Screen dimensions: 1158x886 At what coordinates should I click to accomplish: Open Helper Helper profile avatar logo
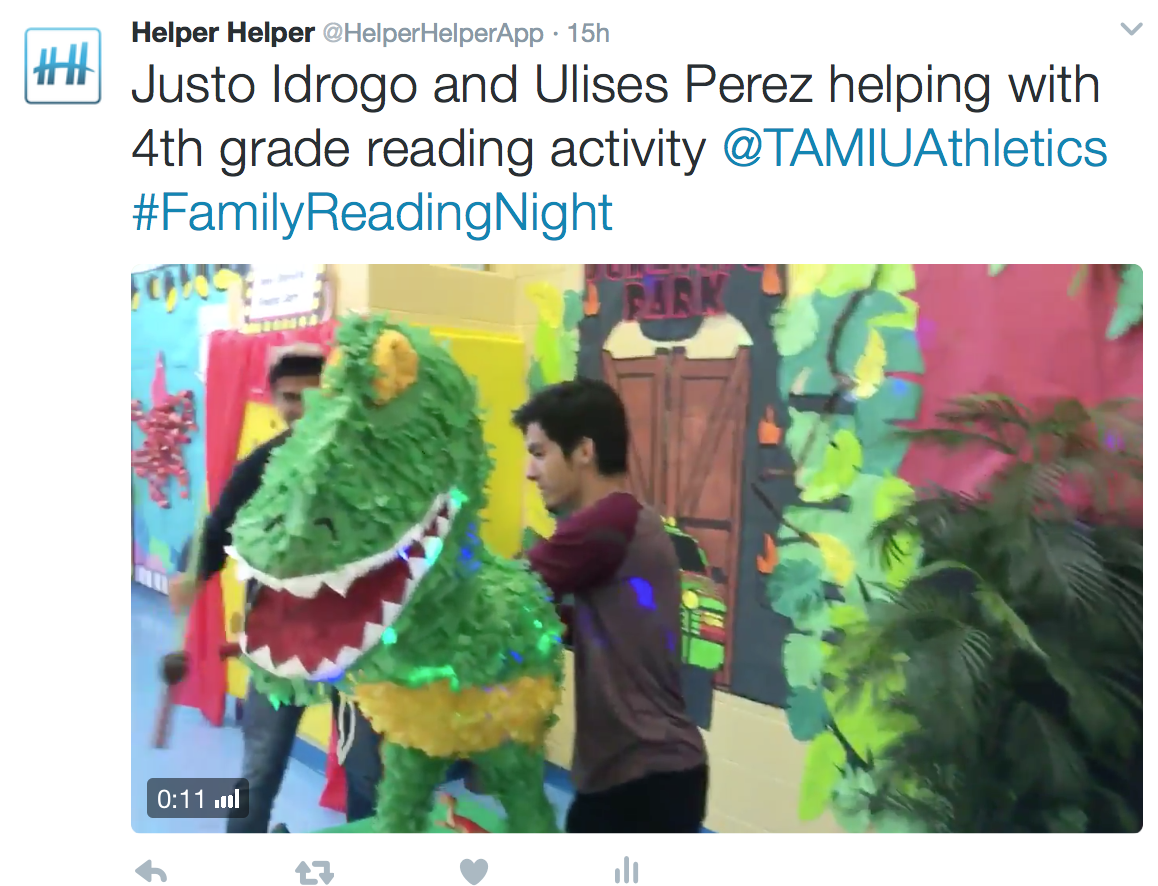[x=63, y=66]
